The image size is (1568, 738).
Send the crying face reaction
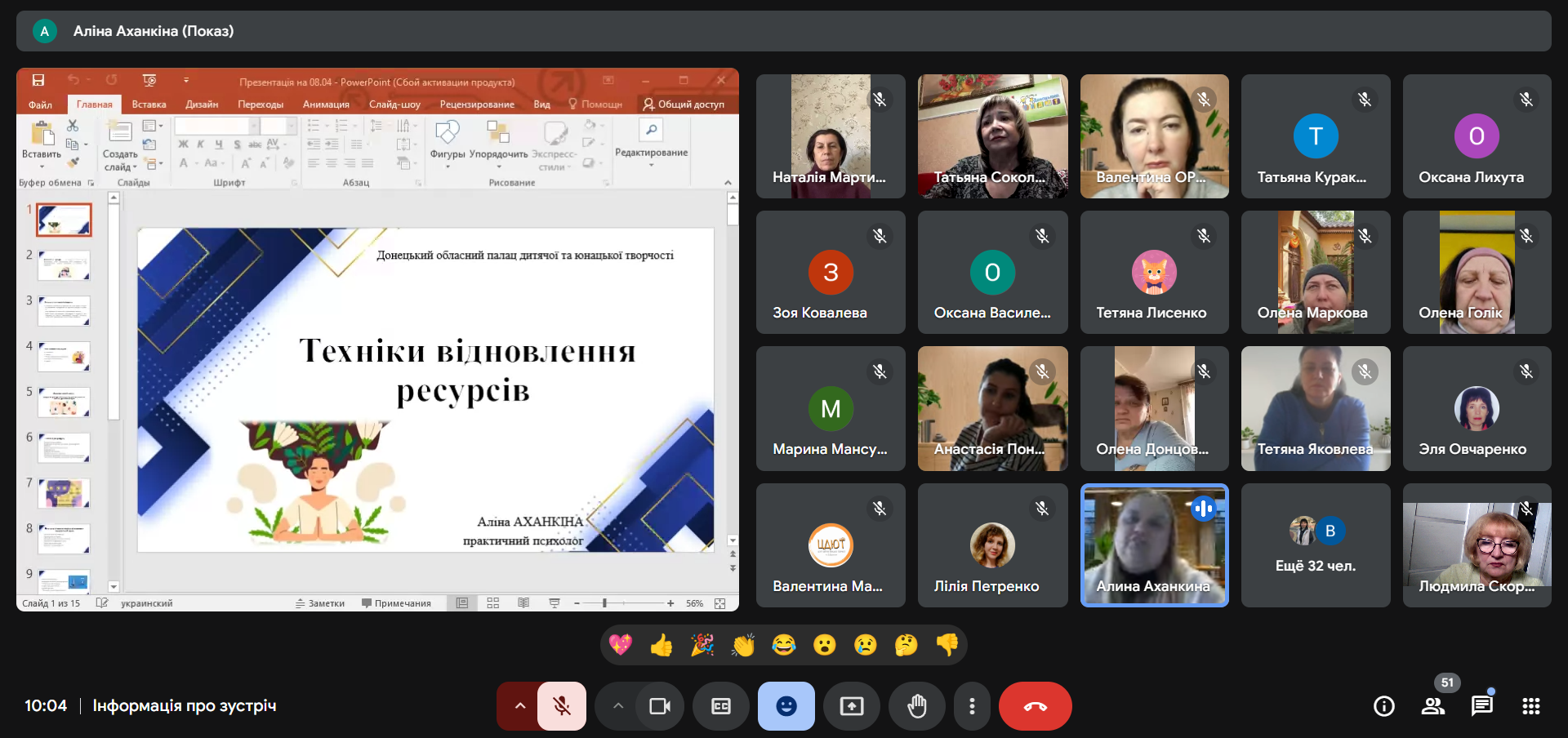tap(866, 645)
